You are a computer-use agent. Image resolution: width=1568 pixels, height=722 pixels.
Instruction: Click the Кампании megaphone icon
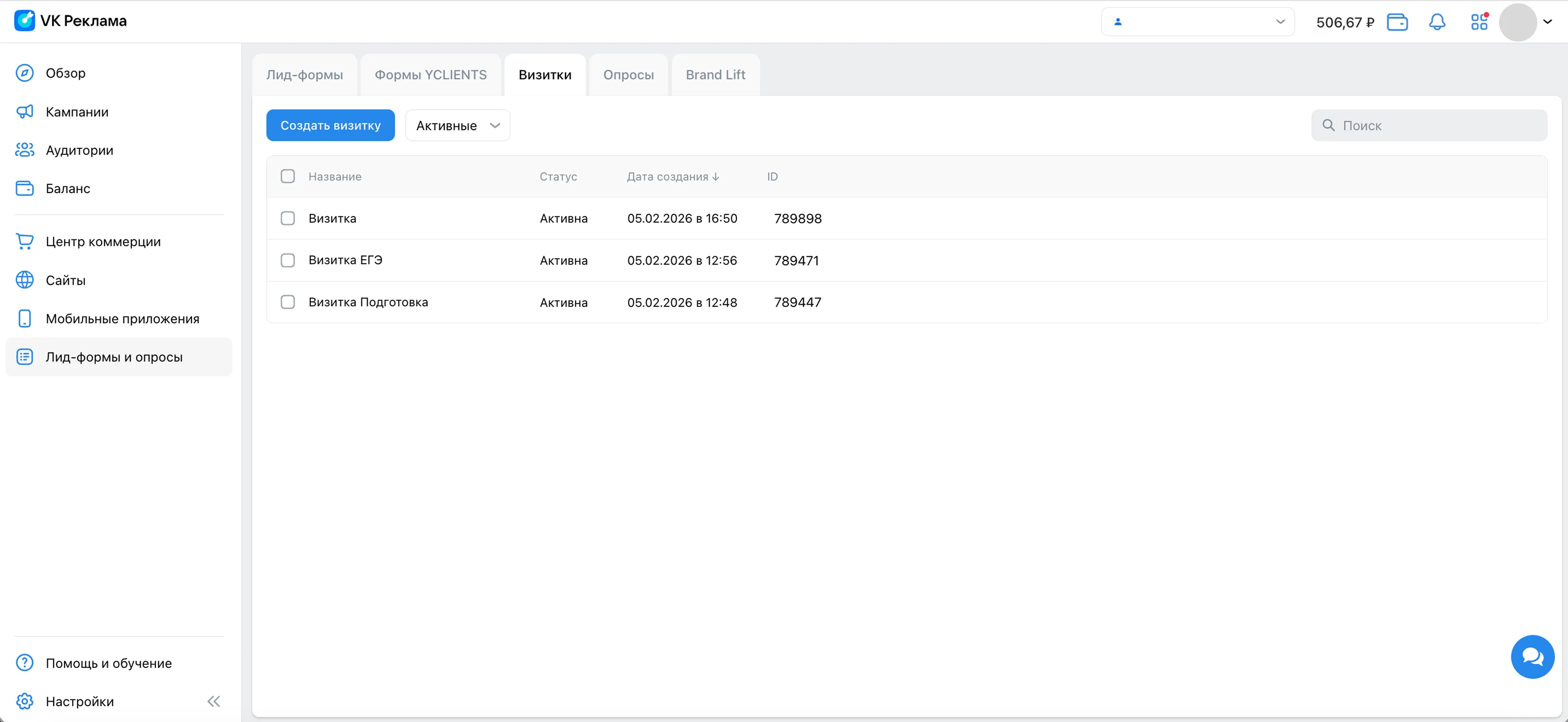pyautogui.click(x=24, y=112)
